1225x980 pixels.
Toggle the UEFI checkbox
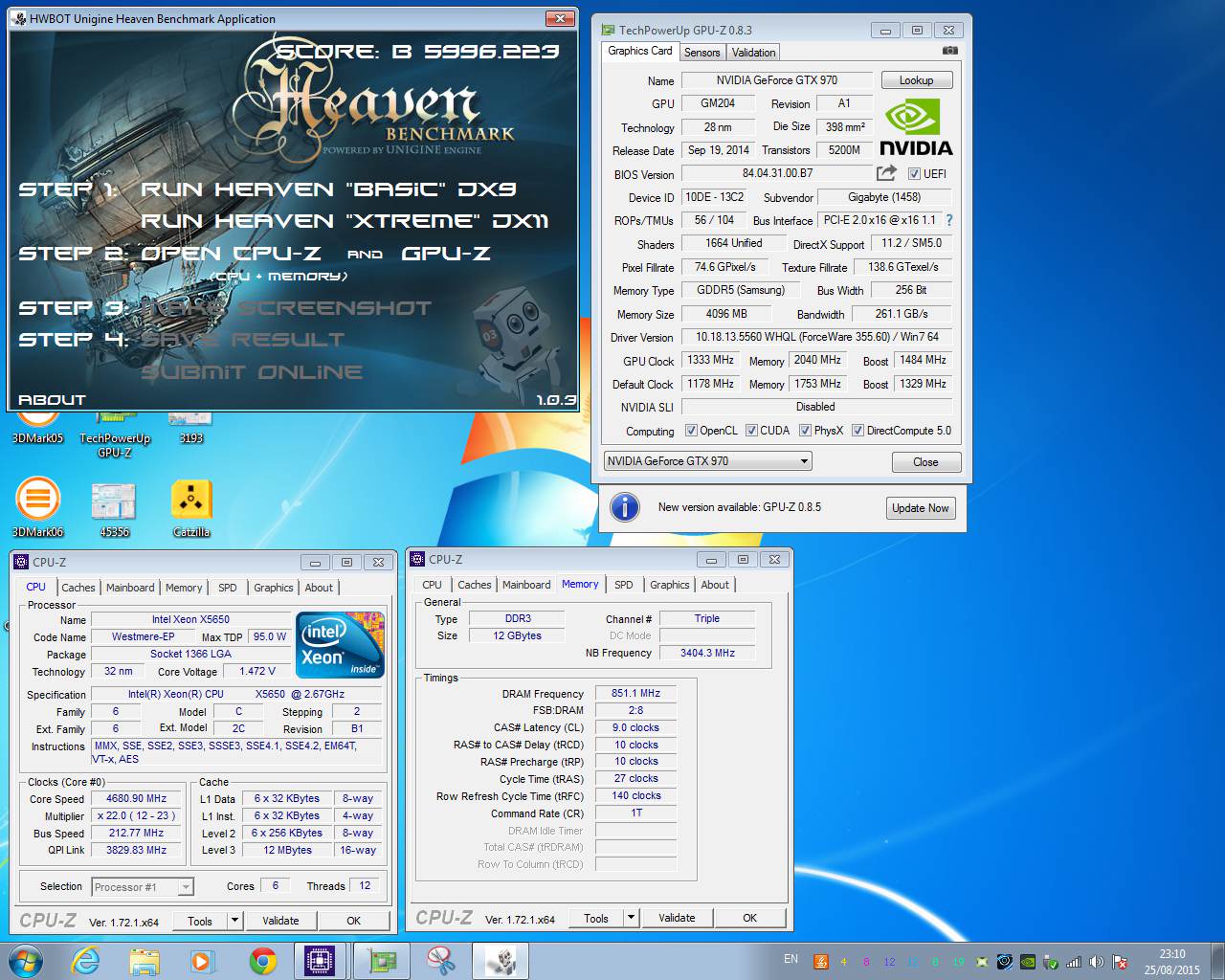(914, 174)
